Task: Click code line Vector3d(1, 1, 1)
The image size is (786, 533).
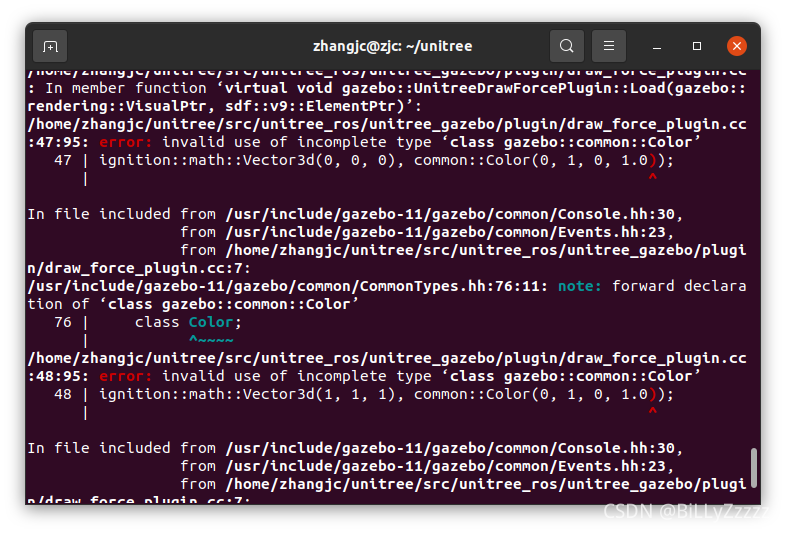Action: pyautogui.click(x=386, y=394)
